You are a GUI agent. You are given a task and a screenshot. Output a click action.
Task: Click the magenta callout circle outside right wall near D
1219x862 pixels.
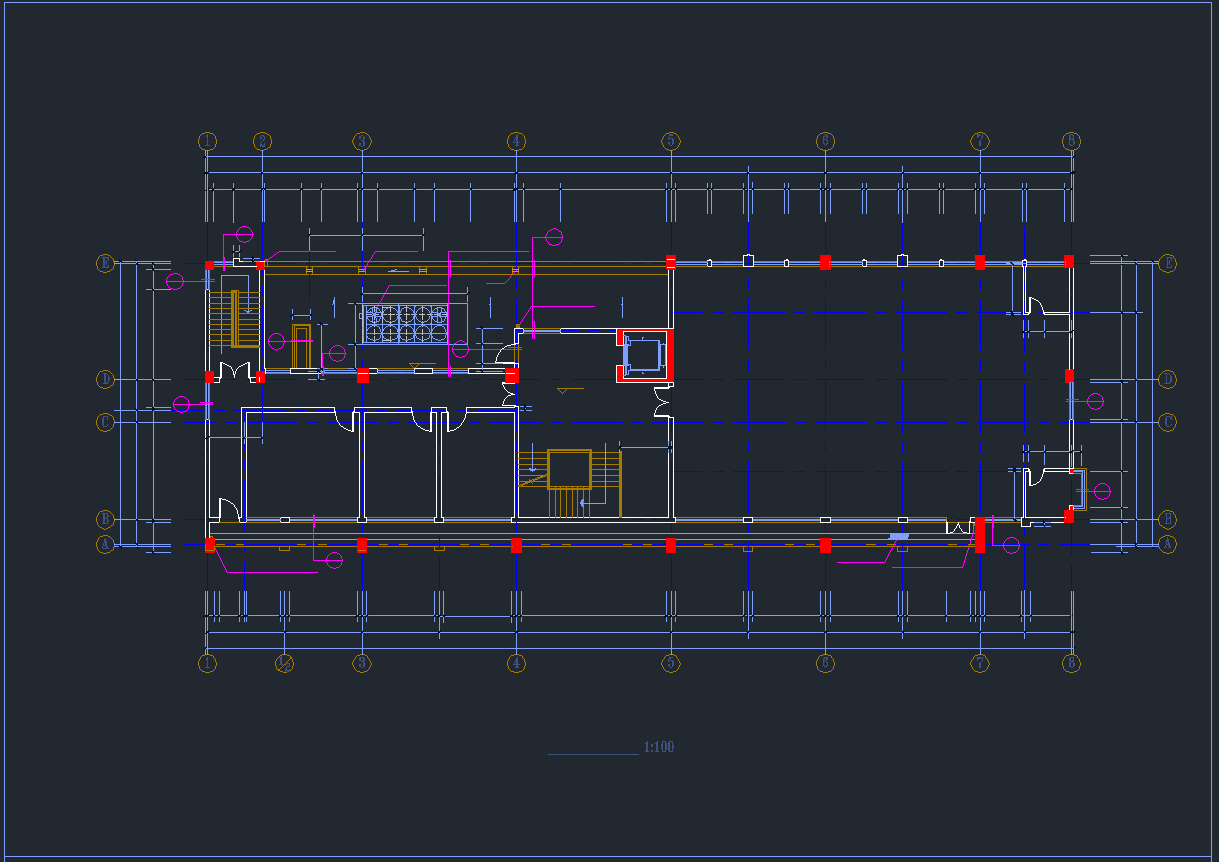[1095, 401]
